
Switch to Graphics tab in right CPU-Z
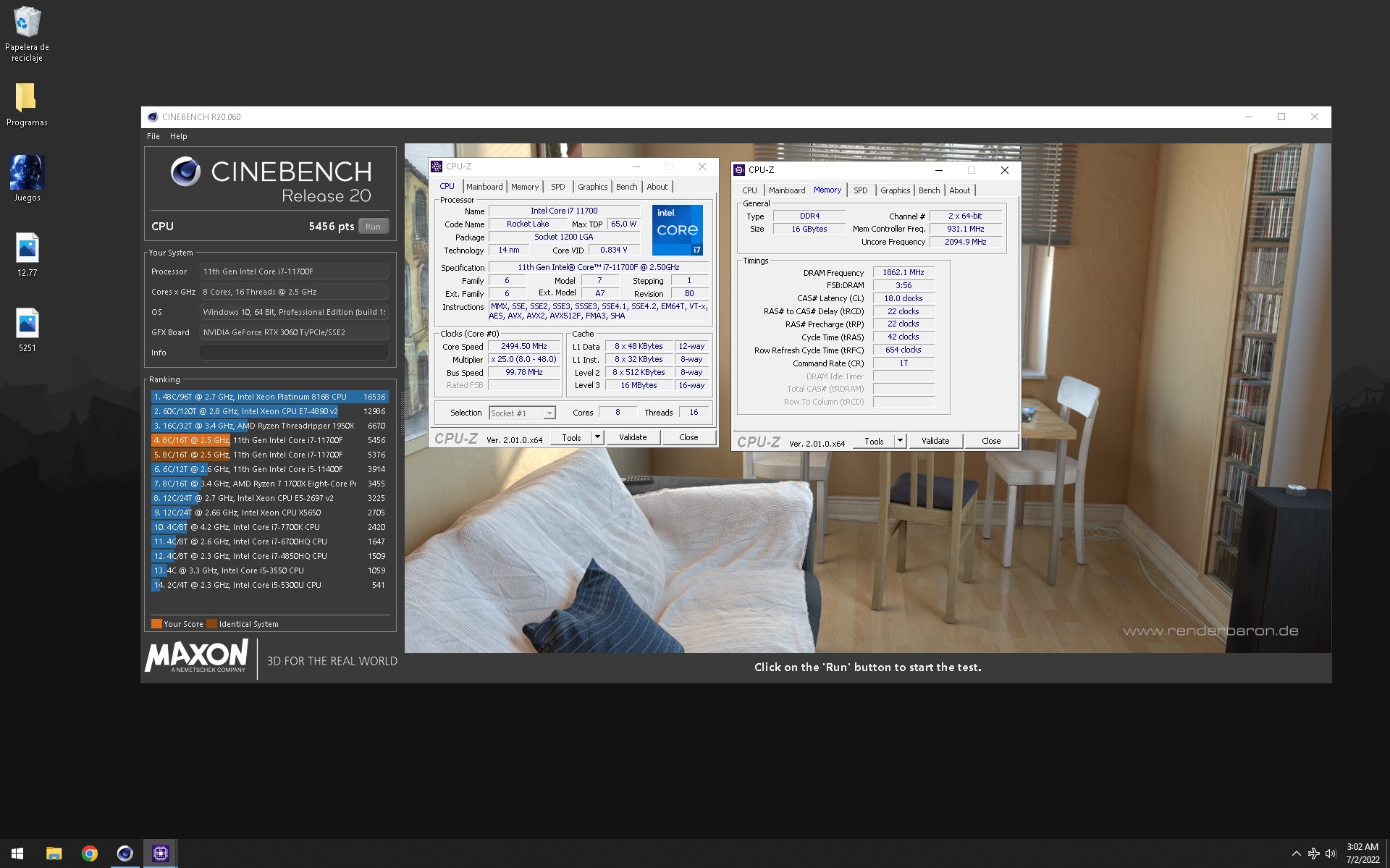(895, 190)
